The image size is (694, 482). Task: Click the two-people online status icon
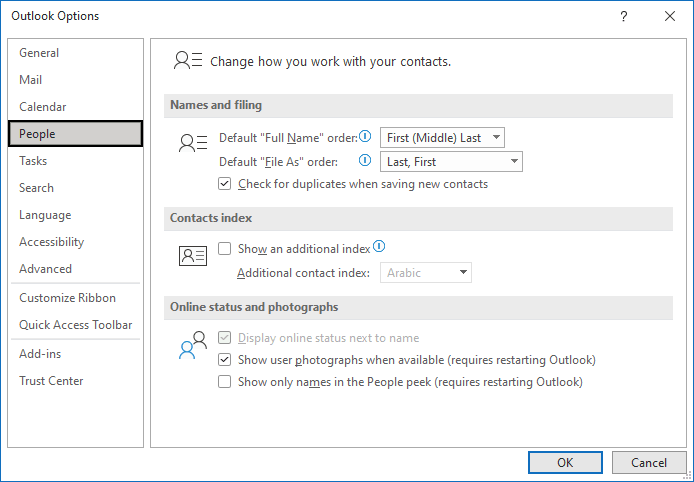tap(193, 345)
